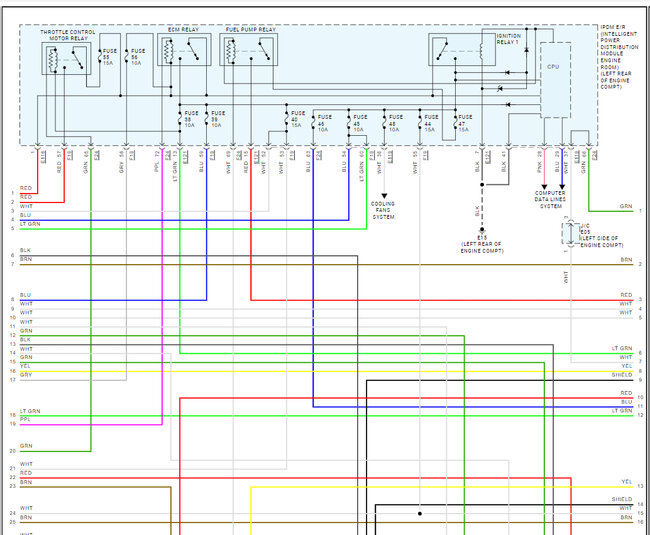
Task: Click the RED 57 wire label at connector
Action: pos(59,162)
